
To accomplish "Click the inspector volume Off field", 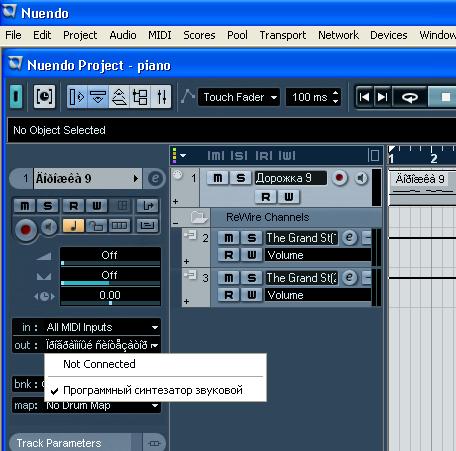I will point(110,255).
